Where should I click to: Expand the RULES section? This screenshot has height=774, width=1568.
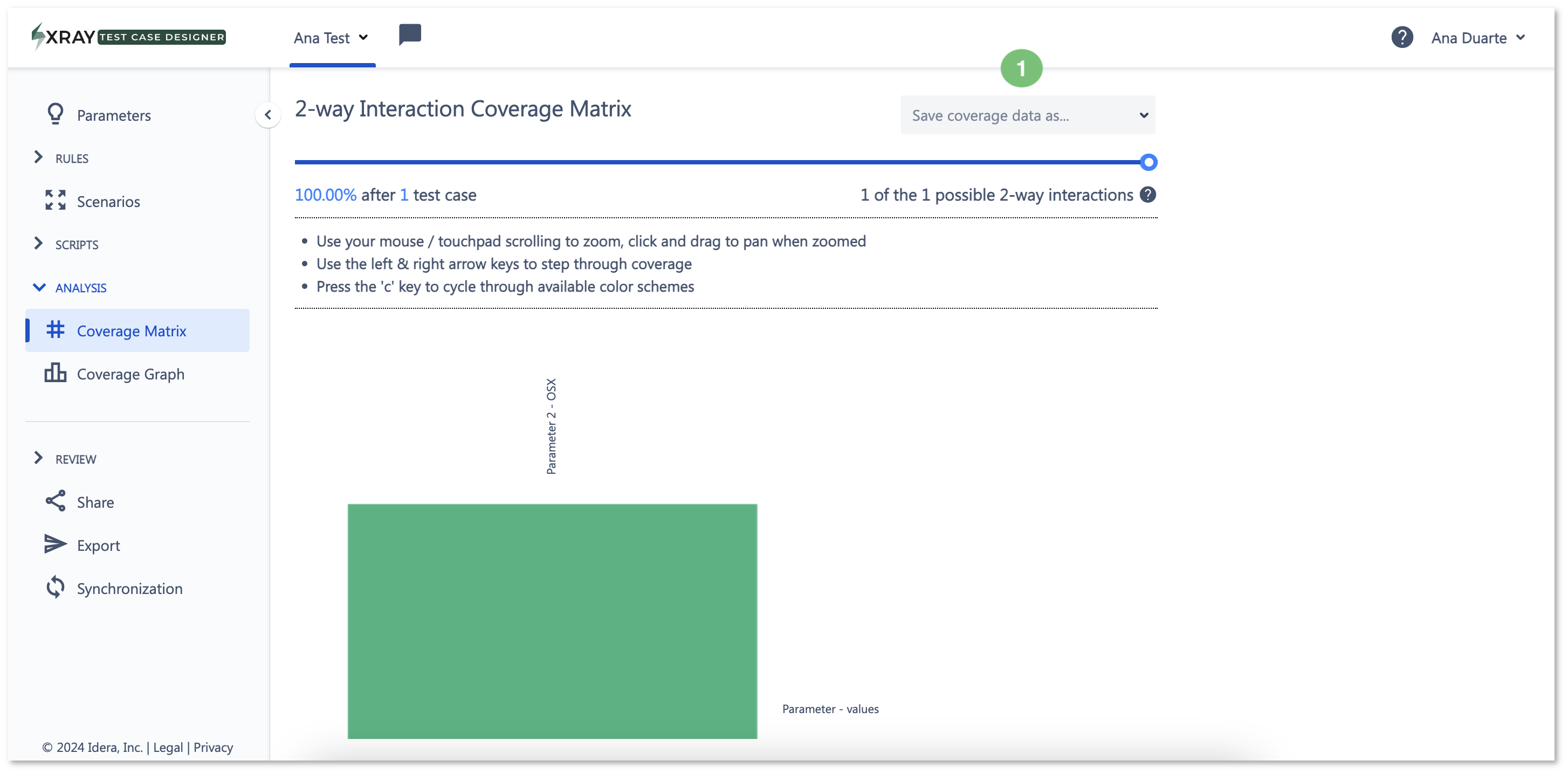pyautogui.click(x=61, y=158)
